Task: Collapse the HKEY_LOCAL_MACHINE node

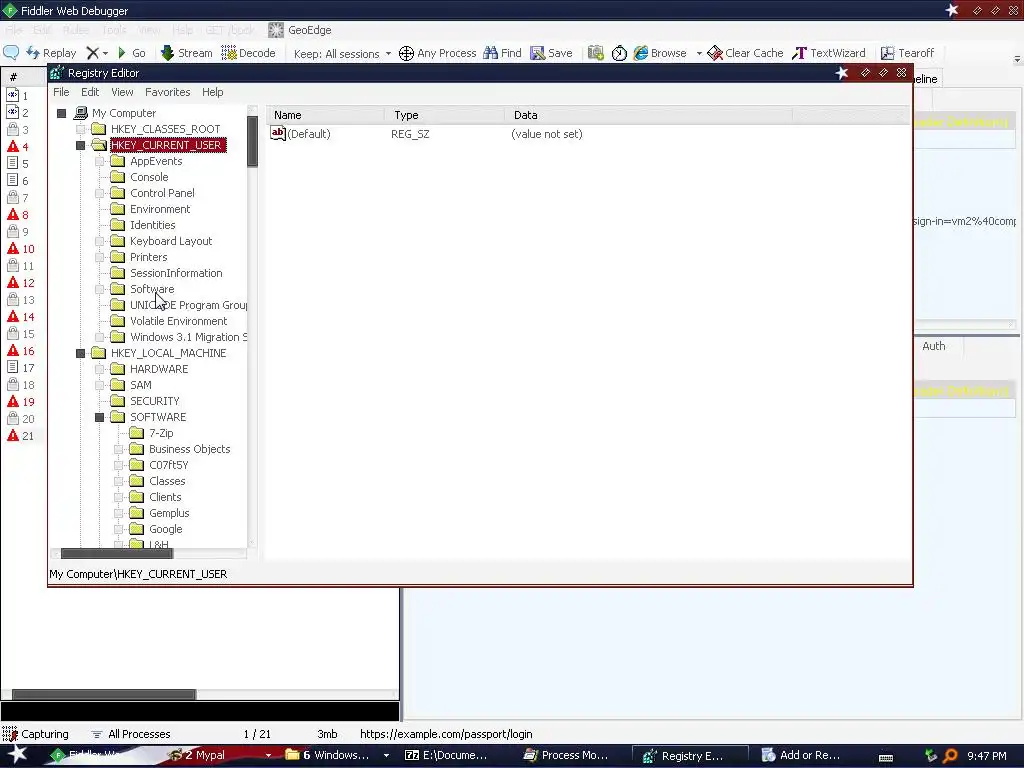Action: pos(80,353)
